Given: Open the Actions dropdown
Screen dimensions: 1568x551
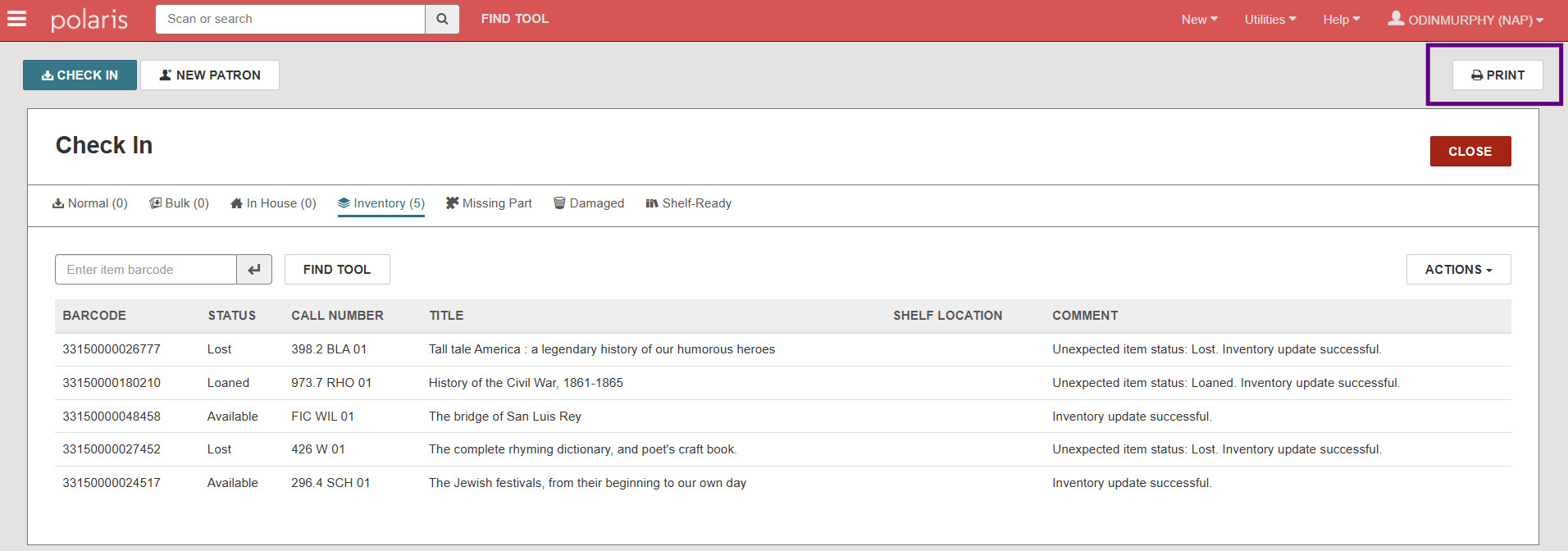Looking at the screenshot, I should [x=1458, y=270].
